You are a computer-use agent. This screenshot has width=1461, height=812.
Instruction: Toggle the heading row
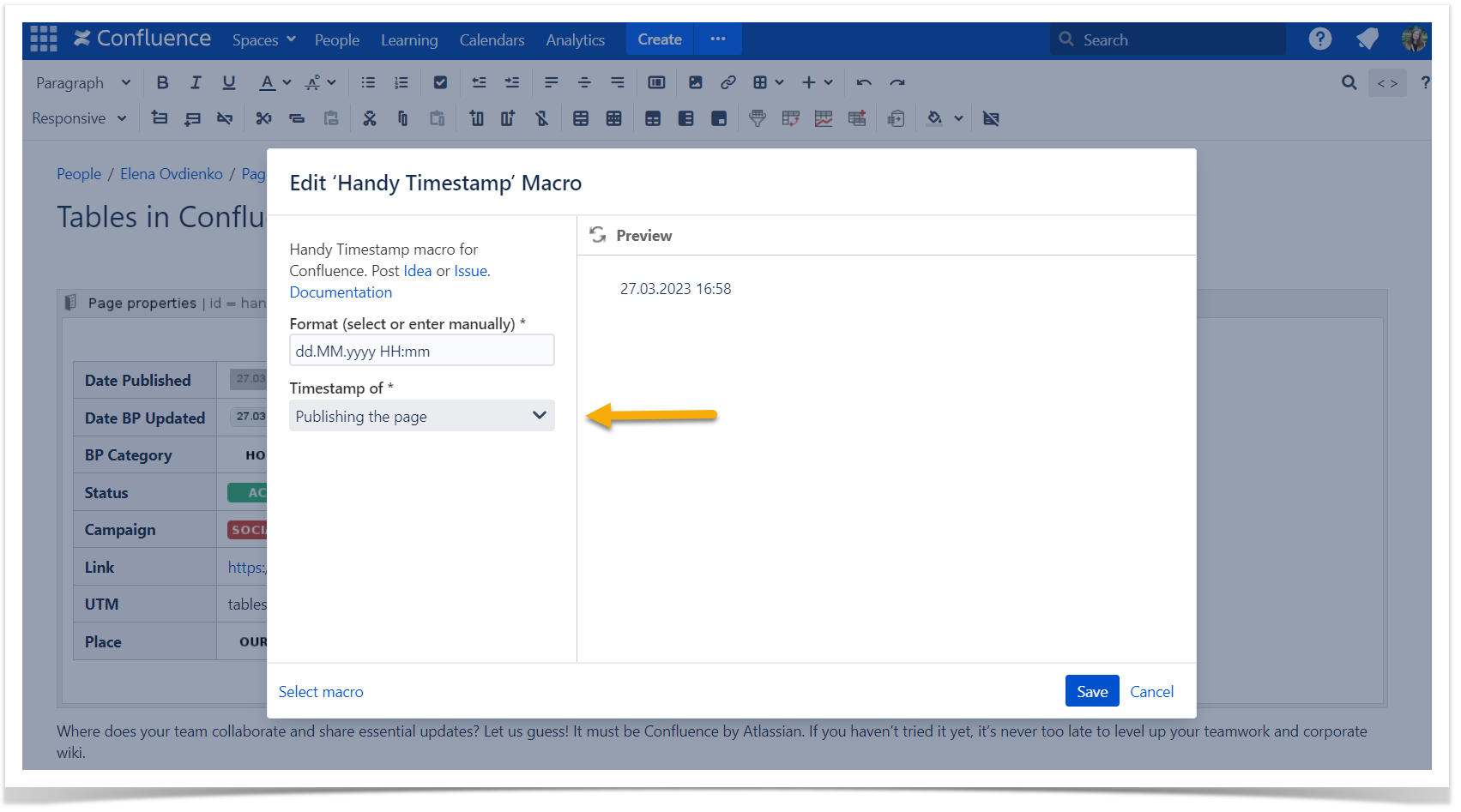click(x=653, y=118)
